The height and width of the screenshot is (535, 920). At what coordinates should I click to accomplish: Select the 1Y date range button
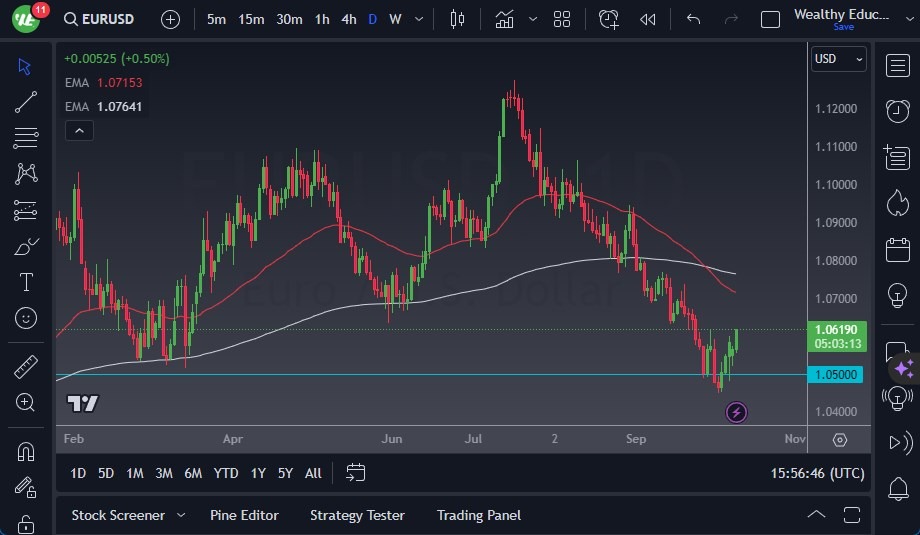point(258,473)
